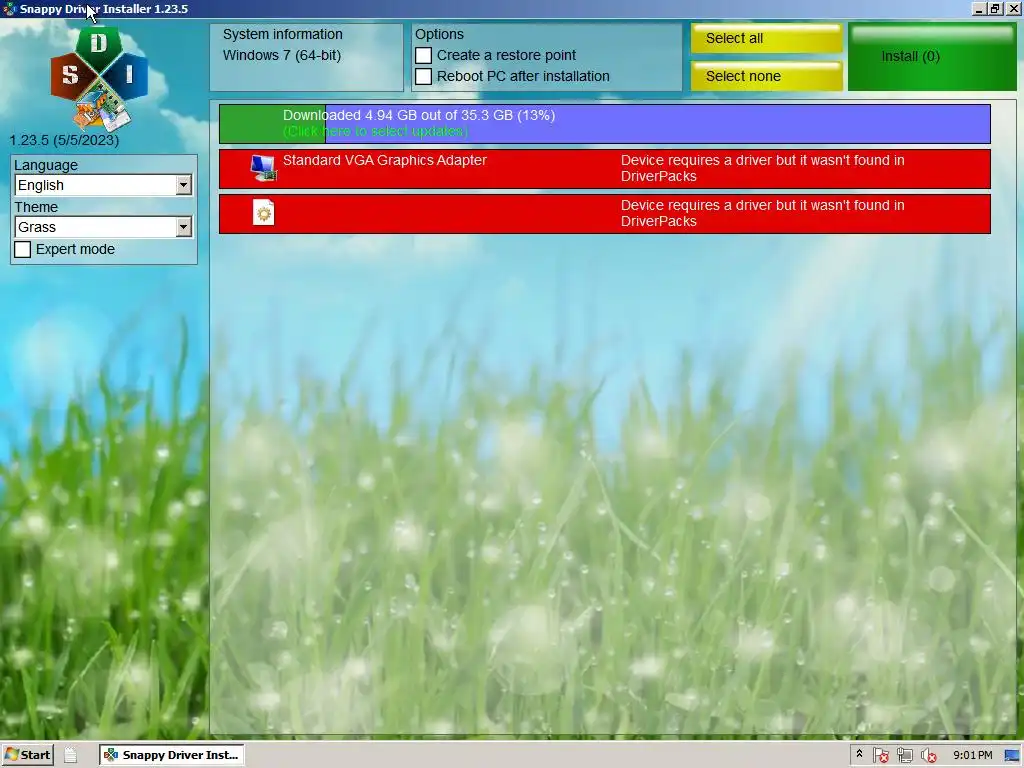The width and height of the screenshot is (1024, 768).
Task: Click the Show Desktop icon by the clock
Action: (x=1012, y=755)
